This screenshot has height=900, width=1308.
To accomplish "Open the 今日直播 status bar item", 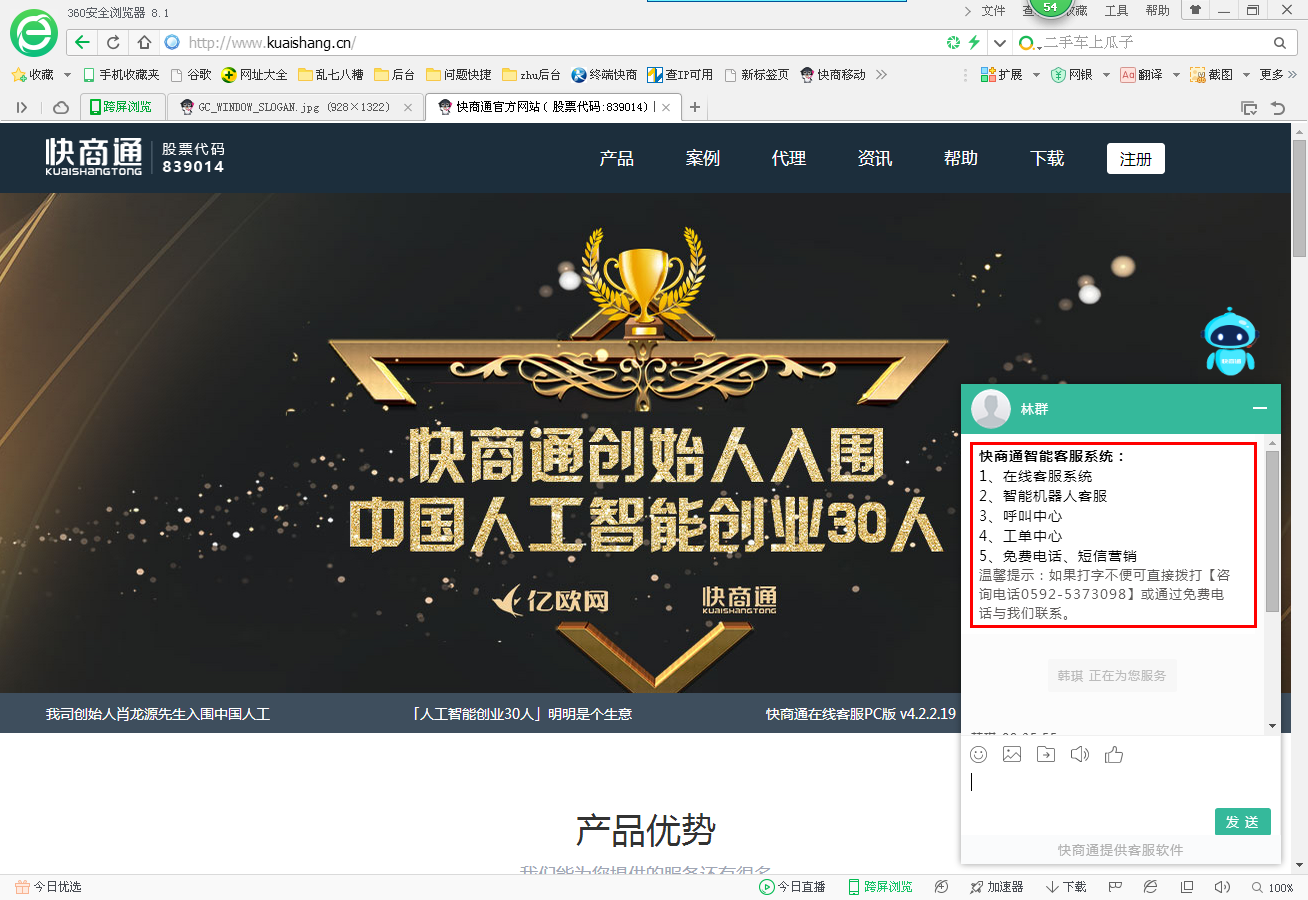I will point(792,887).
